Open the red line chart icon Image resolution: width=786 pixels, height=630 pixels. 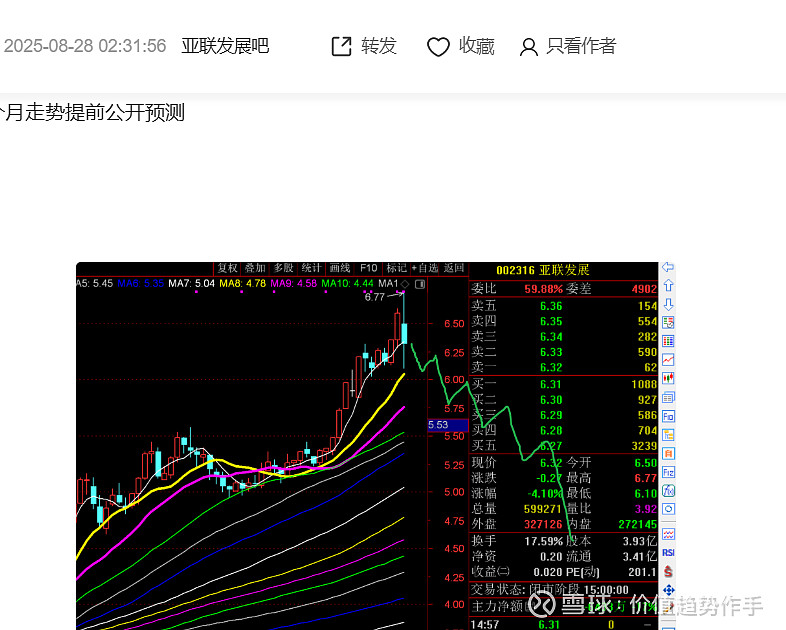coord(668,360)
